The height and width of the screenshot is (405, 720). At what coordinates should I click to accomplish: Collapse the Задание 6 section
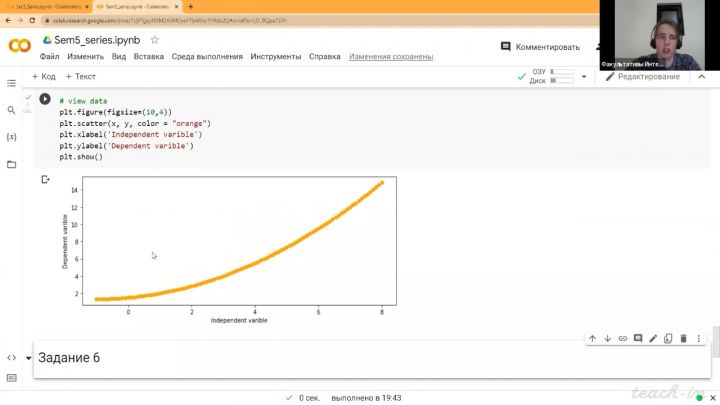tap(29, 359)
